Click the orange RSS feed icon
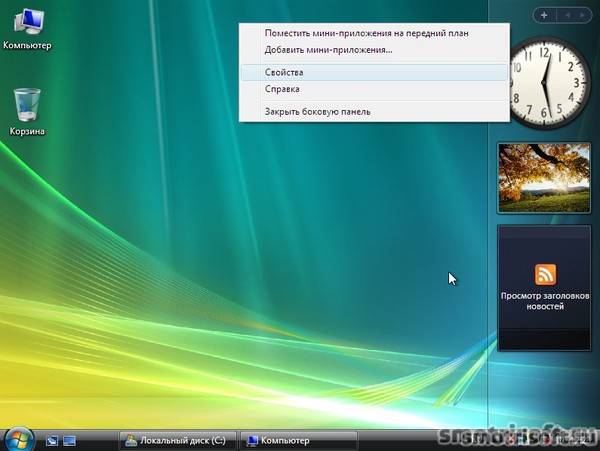 tap(545, 274)
